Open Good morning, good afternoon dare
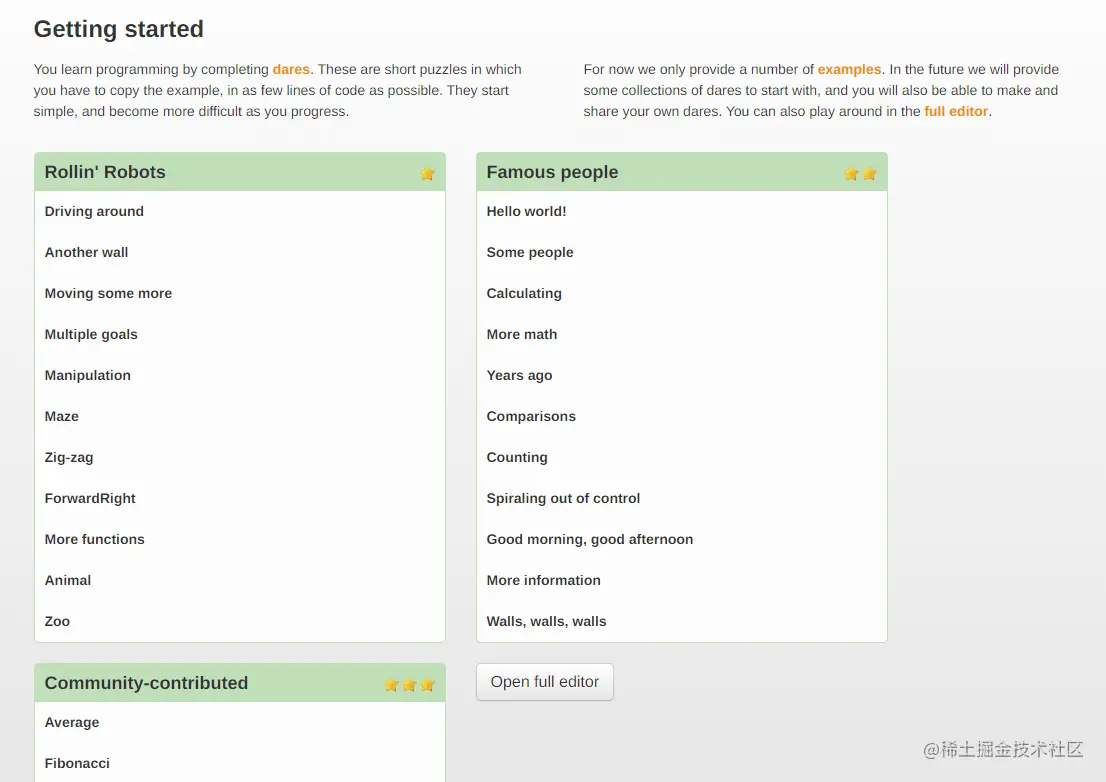This screenshot has height=782, width=1106. click(x=589, y=539)
